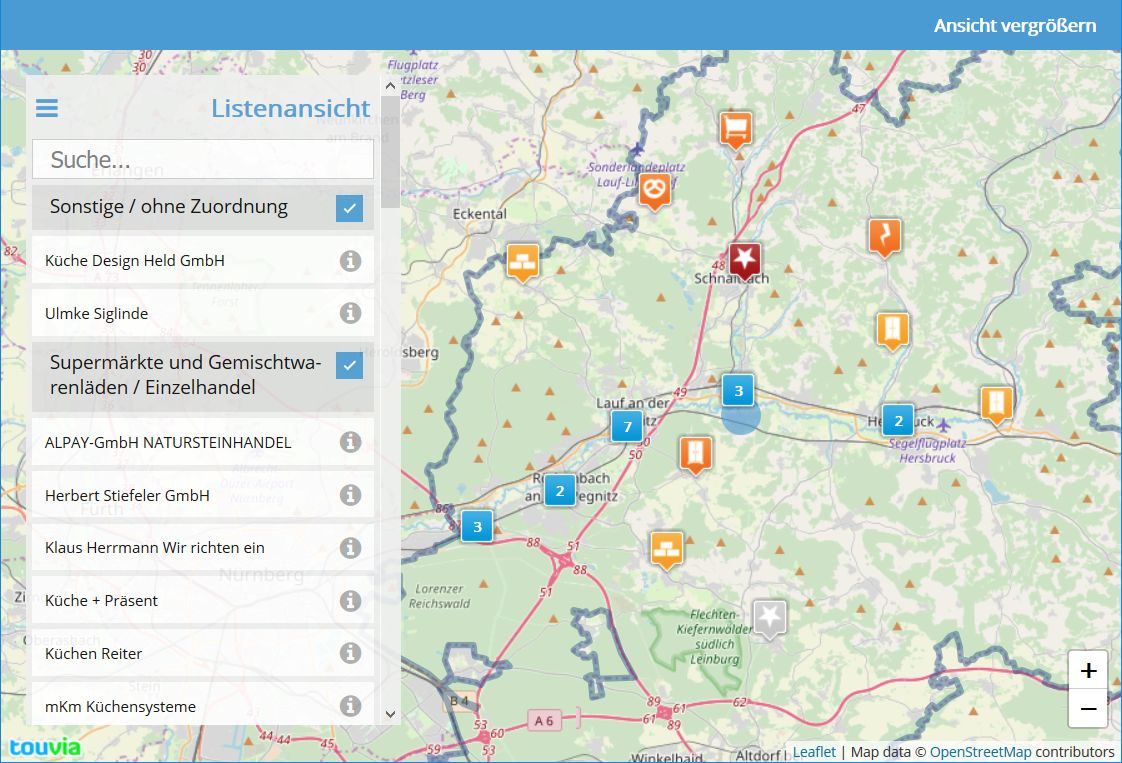
Task: Select the Klaus Herrmann Wir richten ein entry
Action: tap(203, 548)
